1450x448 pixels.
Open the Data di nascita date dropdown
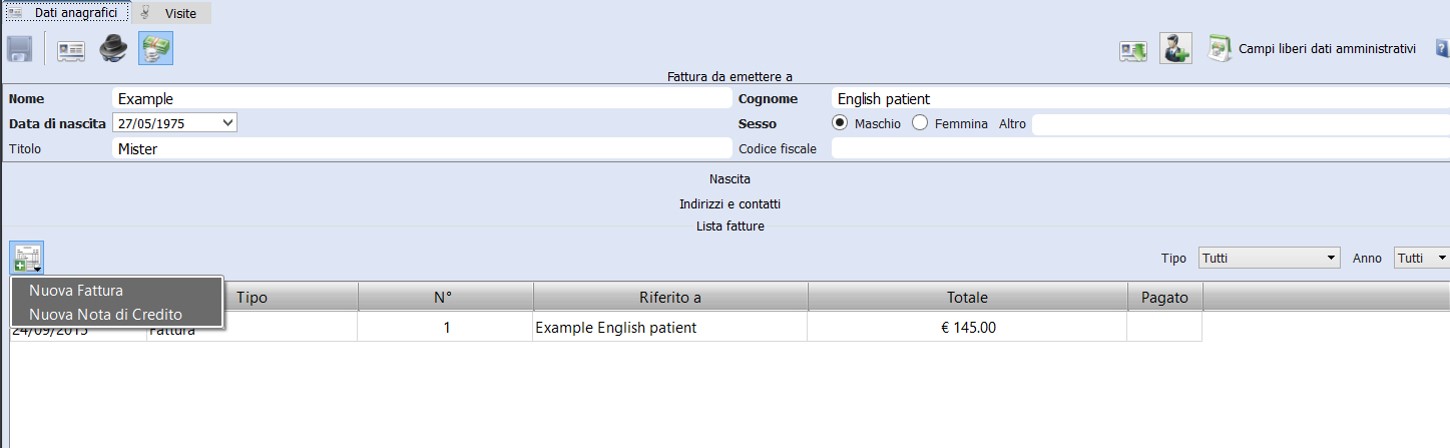(228, 123)
